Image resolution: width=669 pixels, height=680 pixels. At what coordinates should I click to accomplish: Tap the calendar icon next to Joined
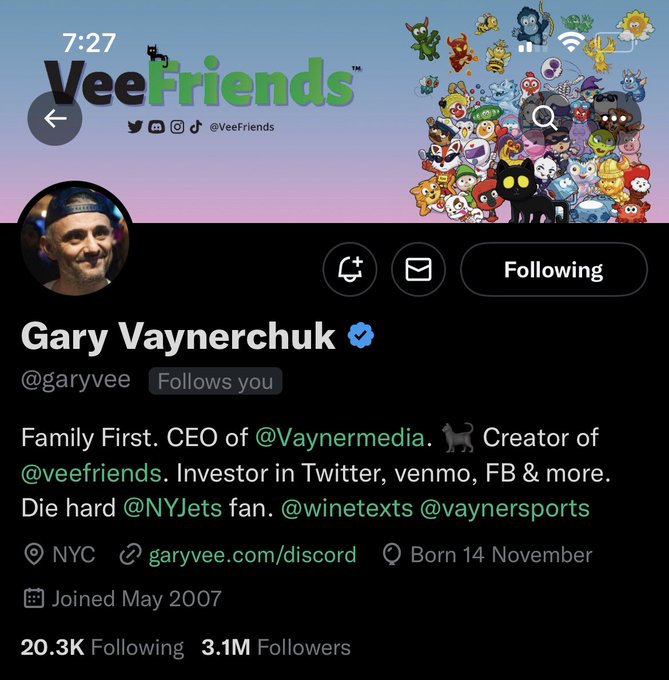tap(33, 598)
